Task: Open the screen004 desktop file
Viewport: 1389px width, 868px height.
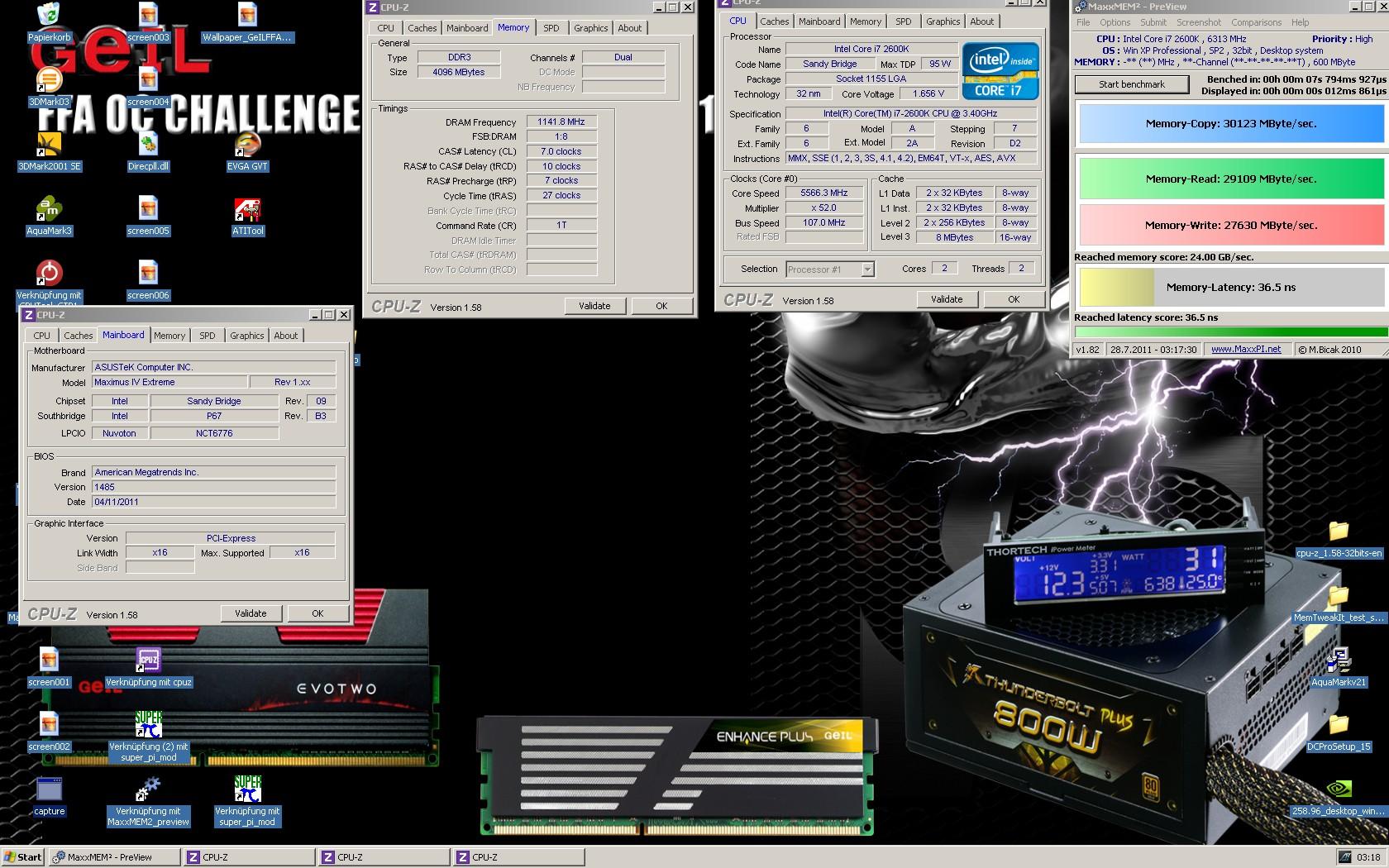Action: (x=148, y=80)
